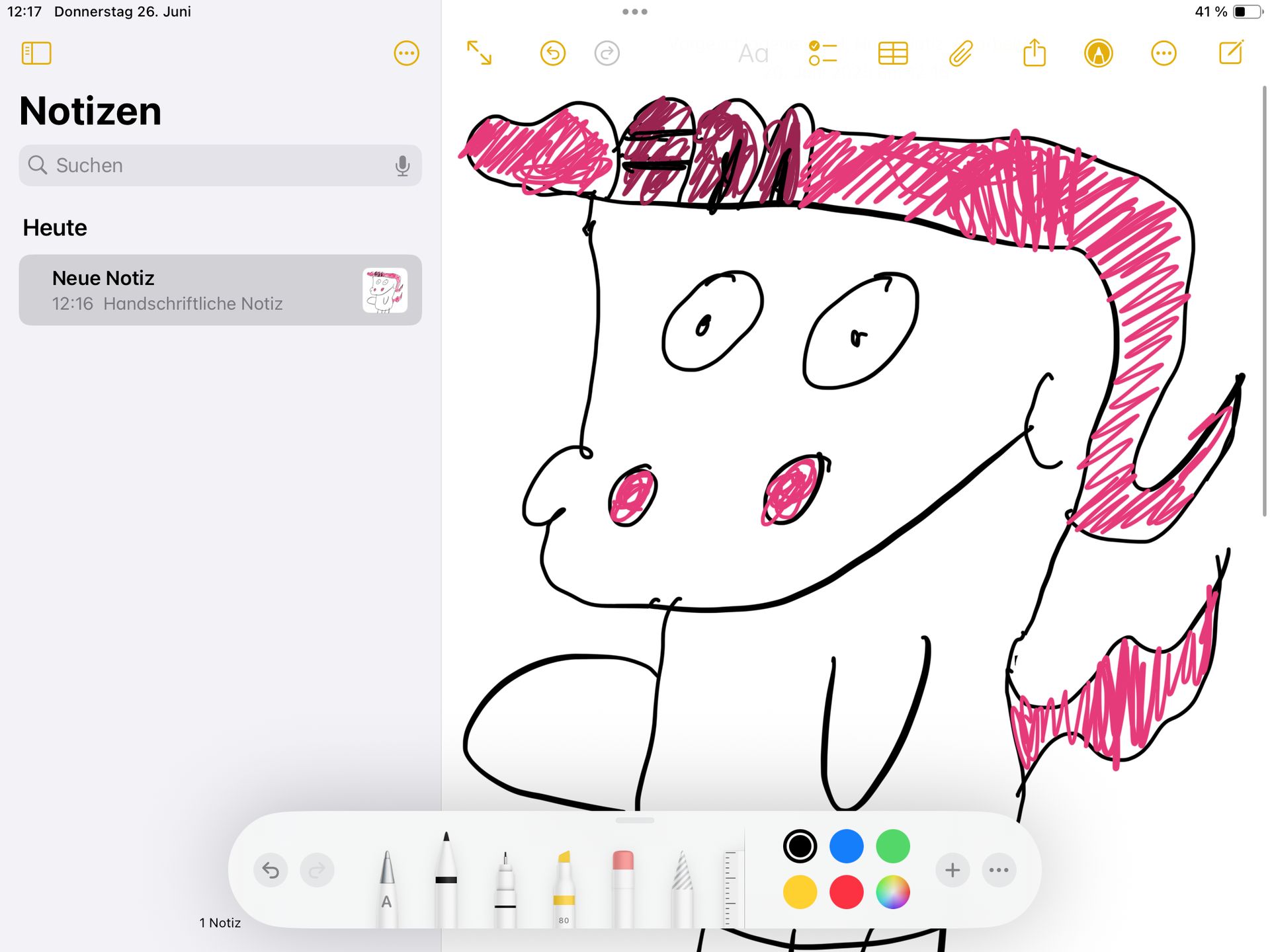
Task: Toggle the sidebar panel icon
Action: click(36, 54)
